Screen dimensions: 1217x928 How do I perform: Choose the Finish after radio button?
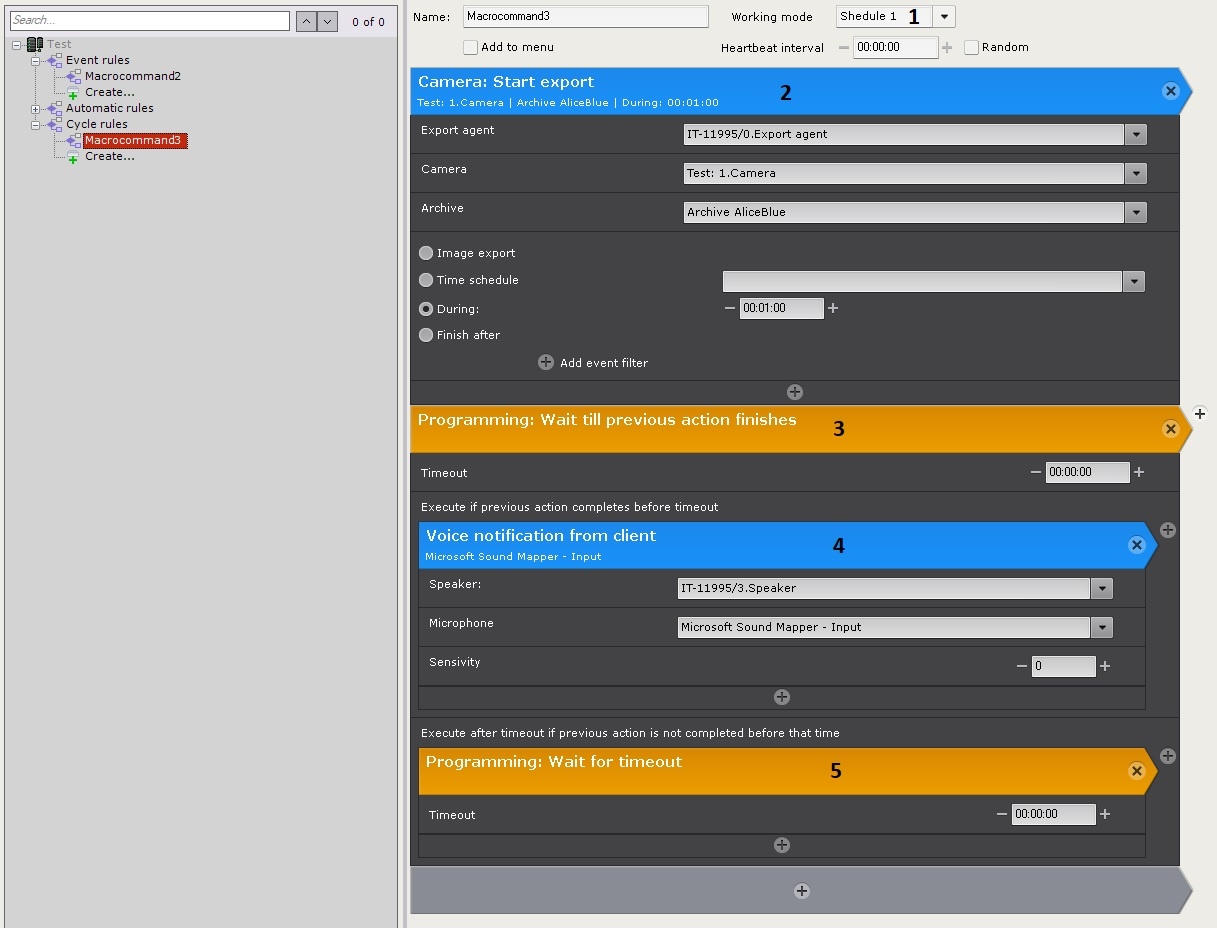coord(427,335)
